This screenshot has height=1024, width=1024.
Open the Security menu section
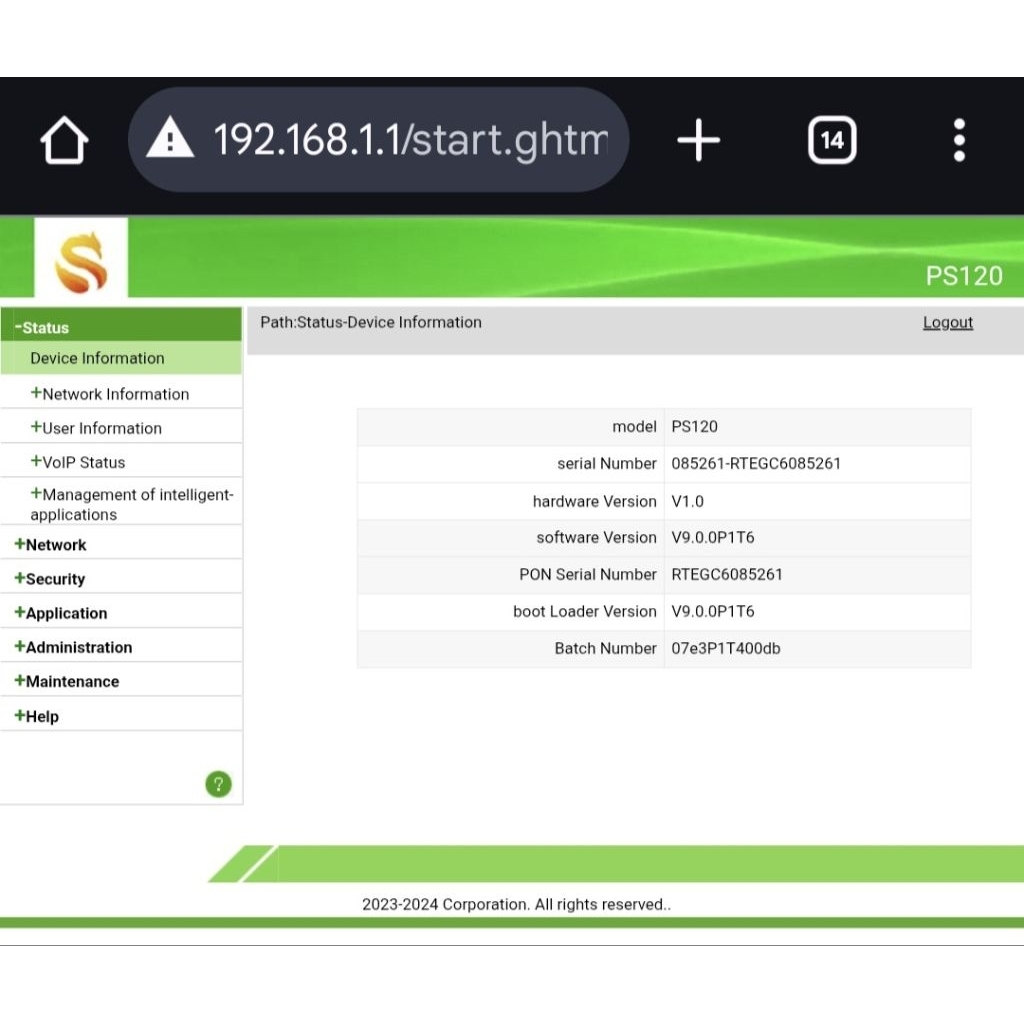tap(50, 579)
